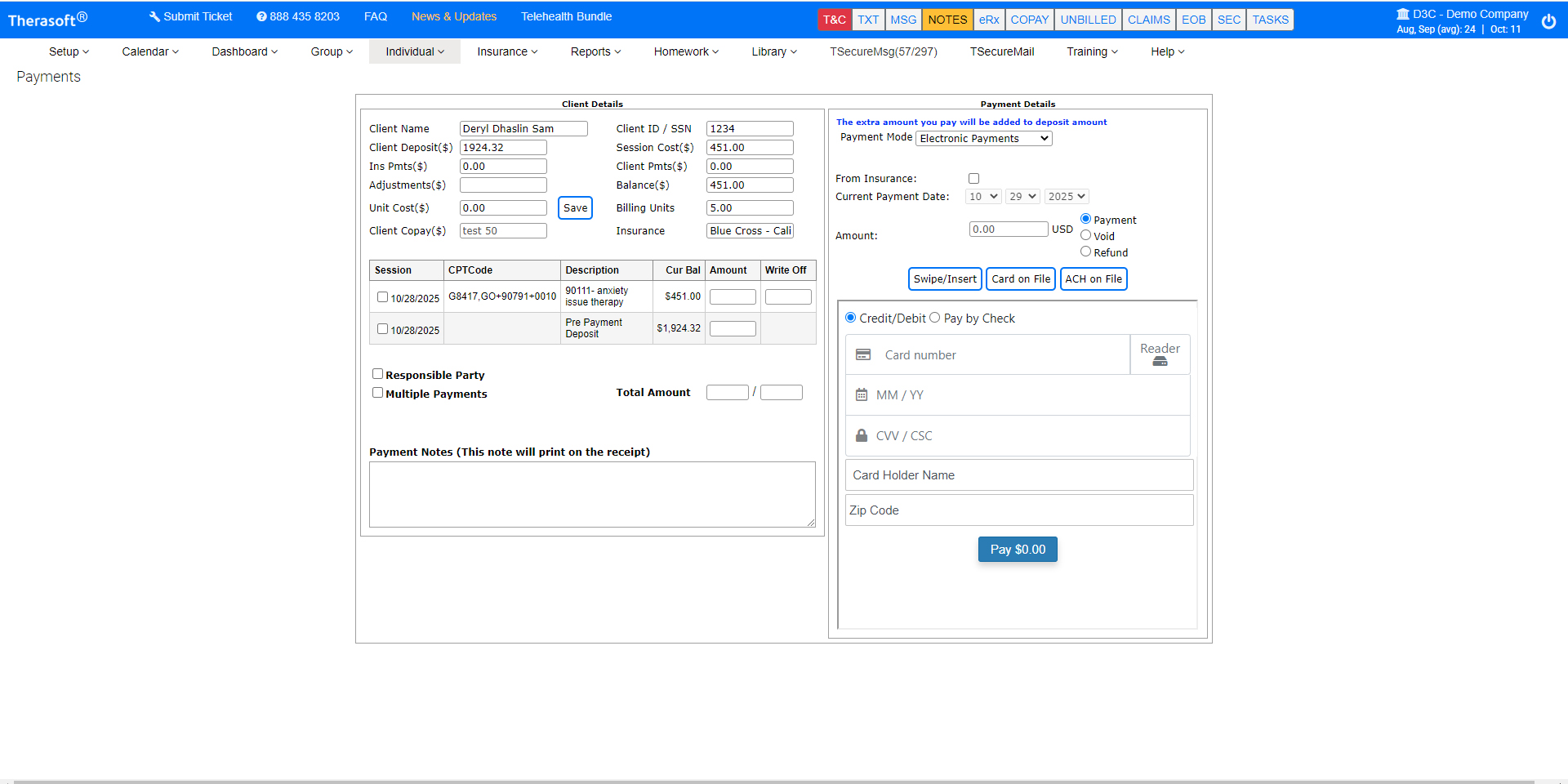Screen dimensions: 1568x784
Task: Select the Refund radio option
Action: click(1085, 252)
